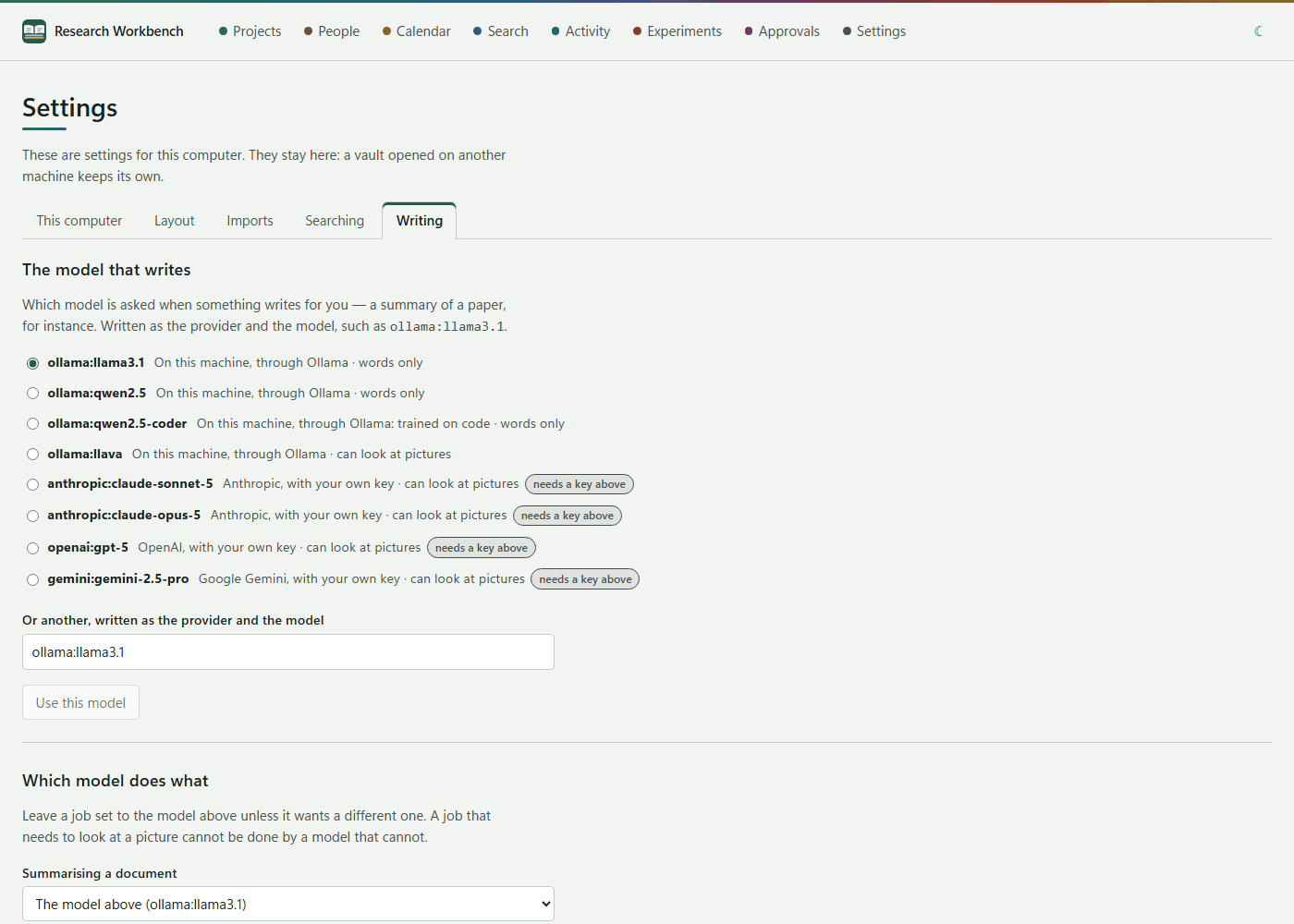Image resolution: width=1294 pixels, height=924 pixels.
Task: Select the anthropic:claude-opus-5 radio button
Action: click(33, 516)
